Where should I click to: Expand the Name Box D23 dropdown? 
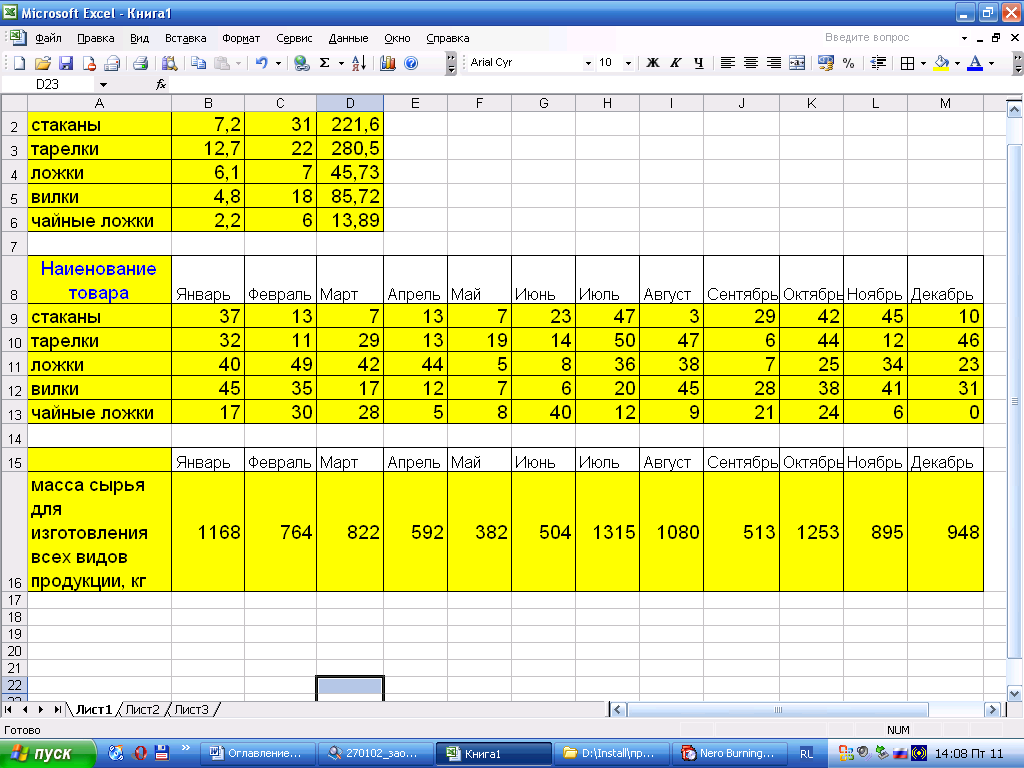pos(103,85)
